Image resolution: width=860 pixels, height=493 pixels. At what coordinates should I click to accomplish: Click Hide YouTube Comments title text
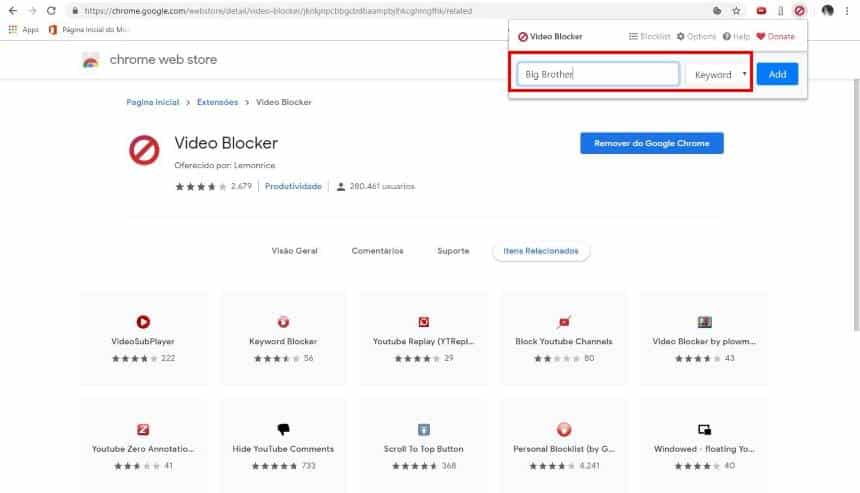[283, 449]
